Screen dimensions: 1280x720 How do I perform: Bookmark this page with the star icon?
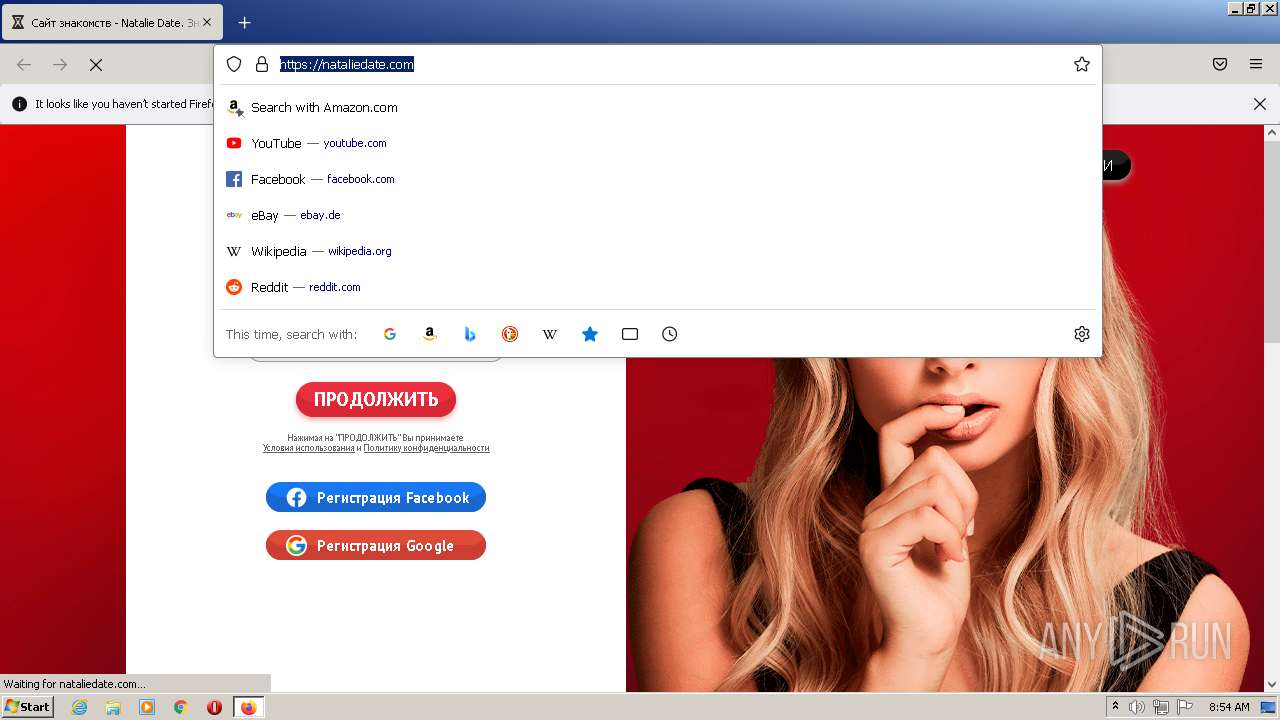pyautogui.click(x=1082, y=64)
